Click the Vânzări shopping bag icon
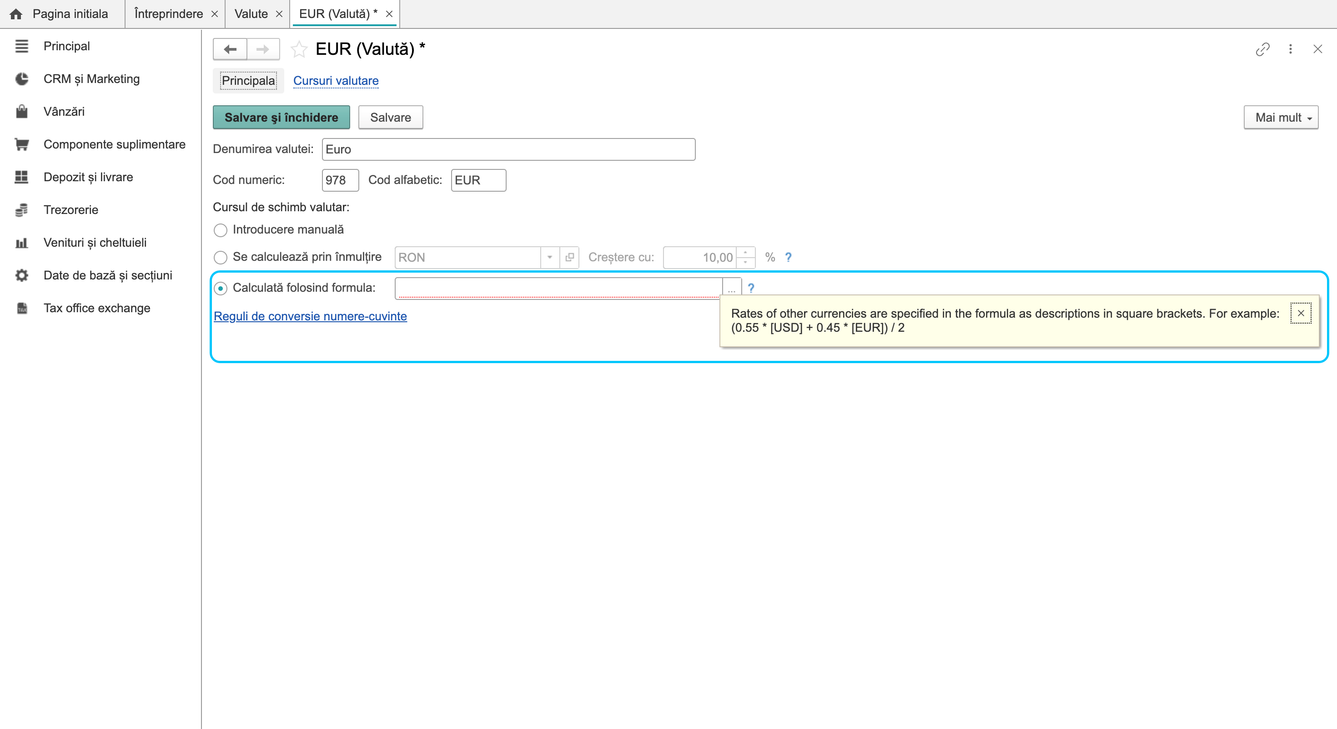Viewport: 1337px width, 729px height. (21, 112)
